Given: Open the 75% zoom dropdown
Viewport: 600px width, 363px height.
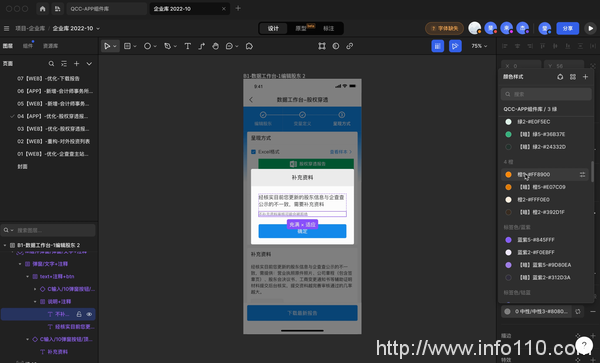Looking at the screenshot, I should click(x=479, y=46).
